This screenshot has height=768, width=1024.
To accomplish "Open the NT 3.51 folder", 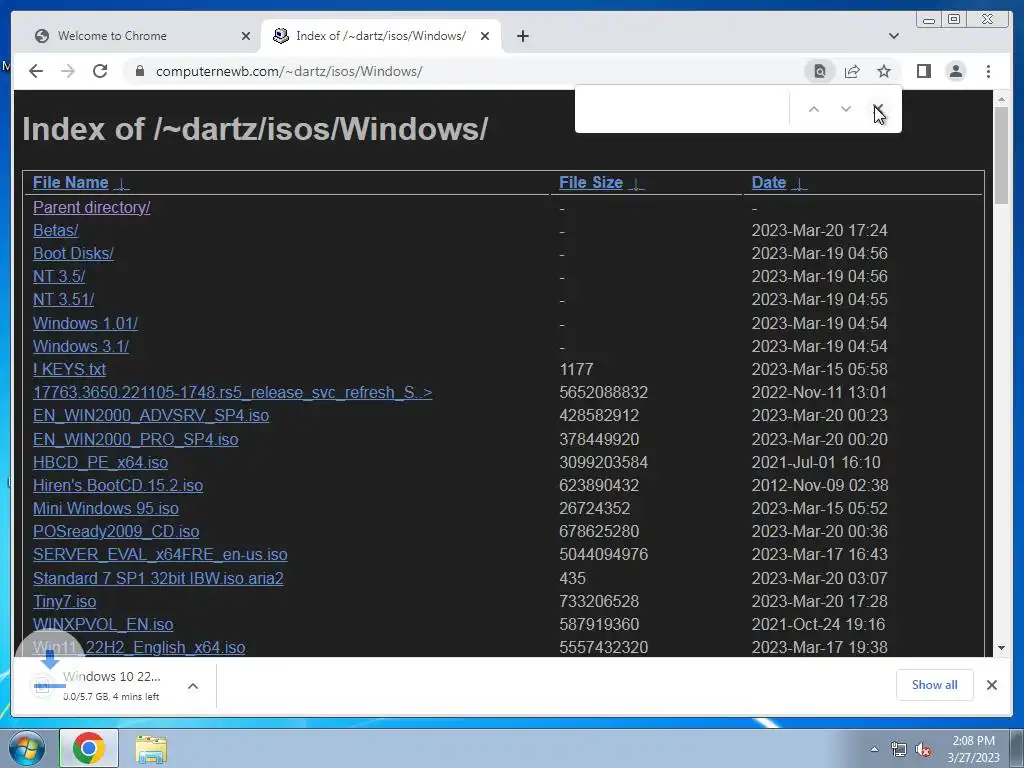I will pyautogui.click(x=63, y=300).
